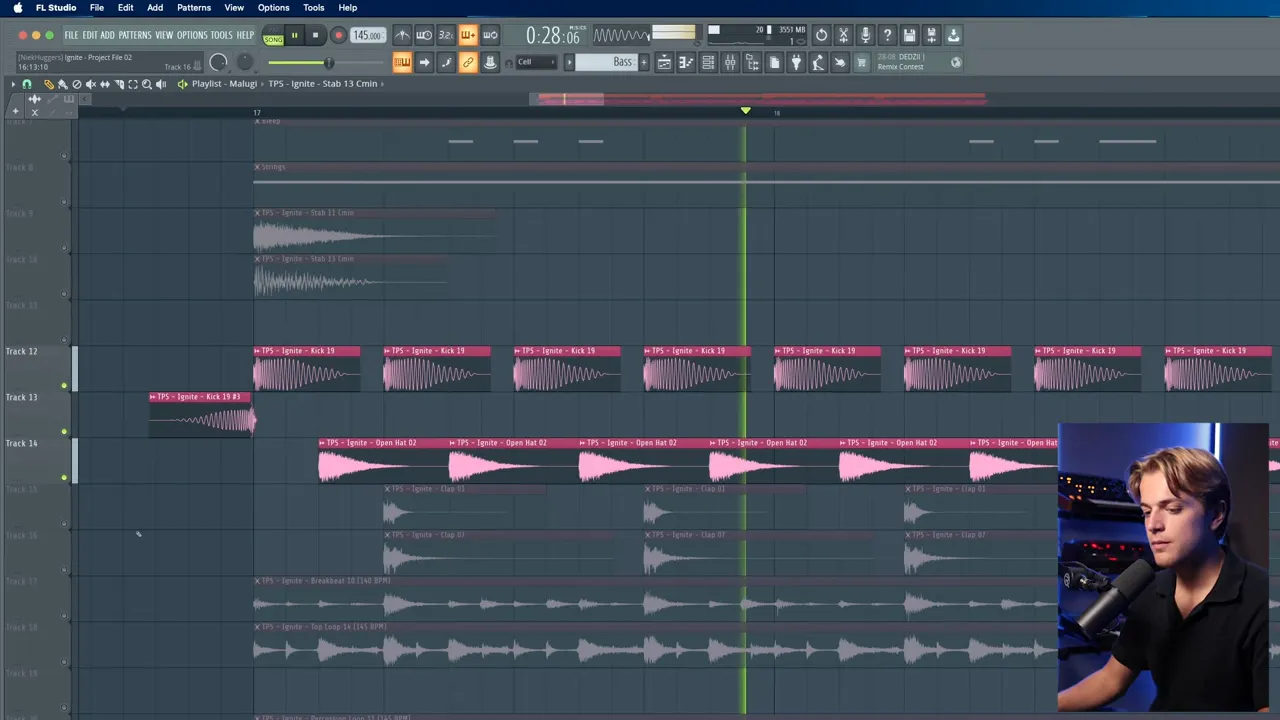Expand the Bass pattern selector arrow
Viewport: 1280px width, 720px height.
click(x=569, y=63)
